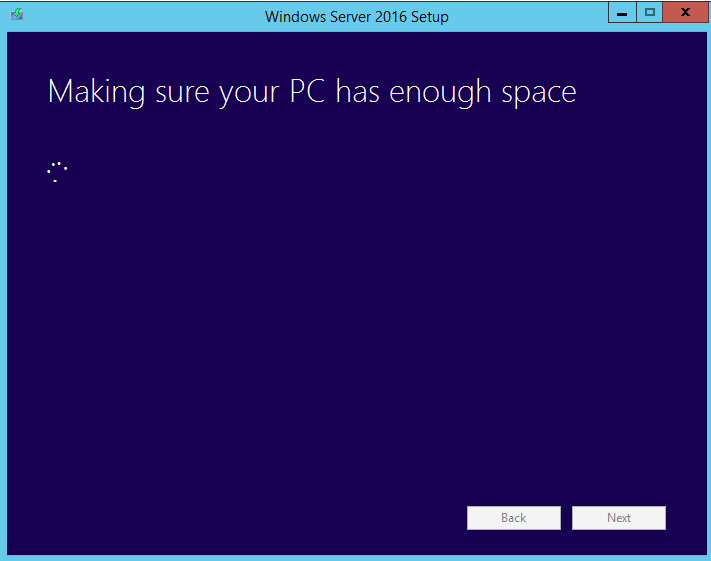The image size is (711, 561).
Task: Go back with the Back button
Action: [x=514, y=517]
